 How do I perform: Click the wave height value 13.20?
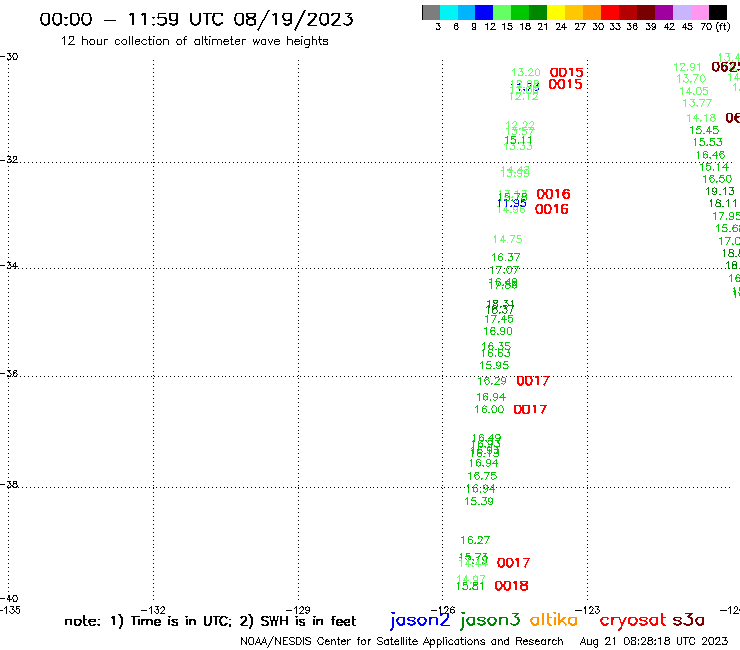pos(526,72)
